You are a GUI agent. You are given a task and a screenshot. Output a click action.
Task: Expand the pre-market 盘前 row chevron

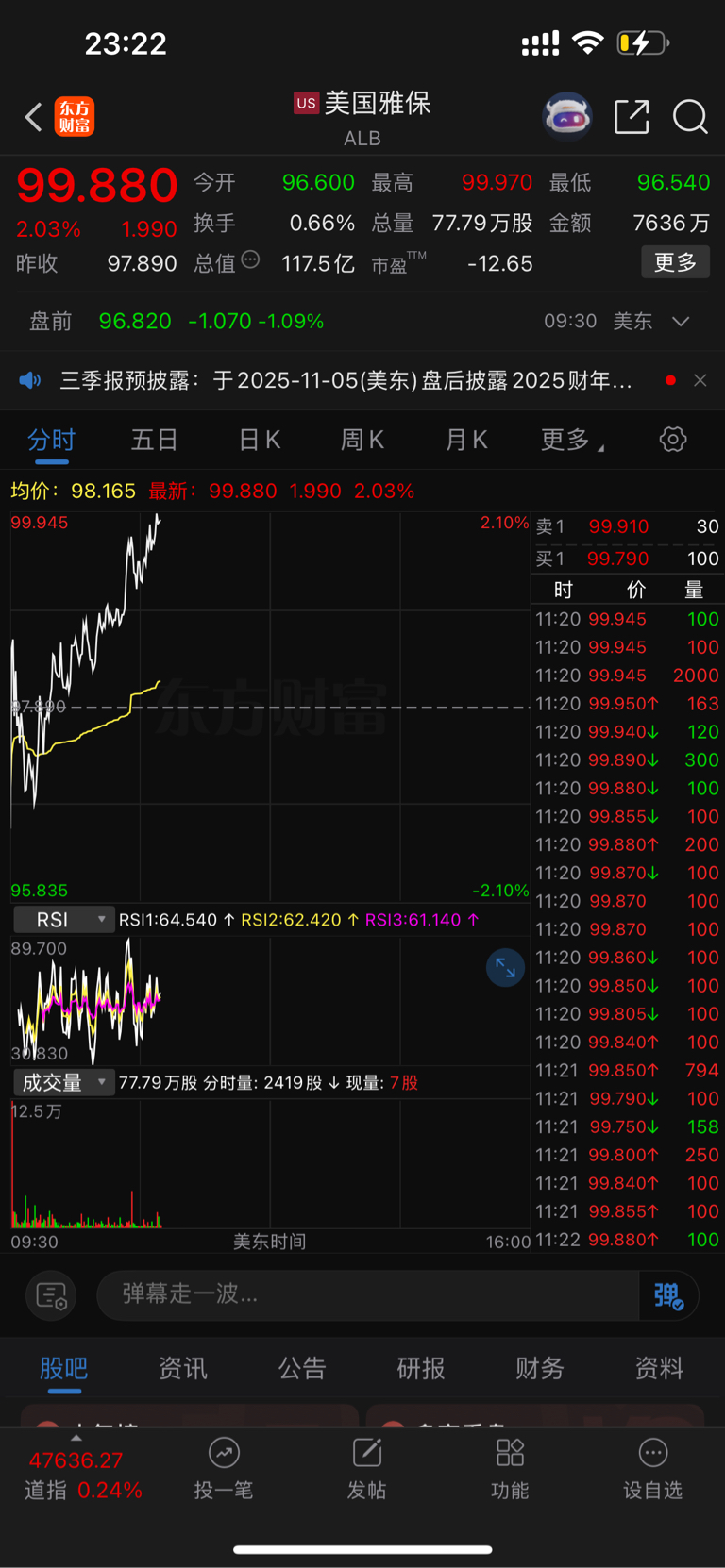click(x=681, y=322)
